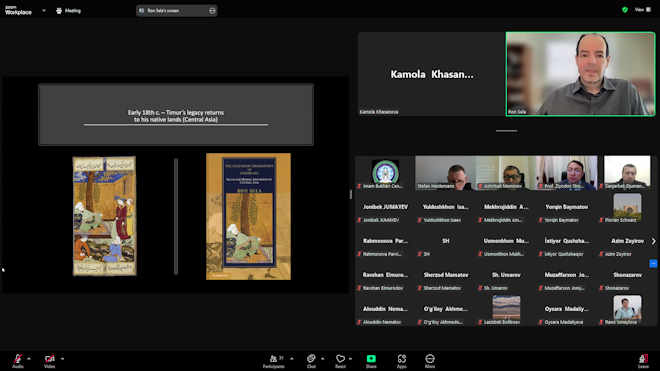The width and height of the screenshot is (660, 371).
Task: Open the More options menu
Action: pos(430,360)
